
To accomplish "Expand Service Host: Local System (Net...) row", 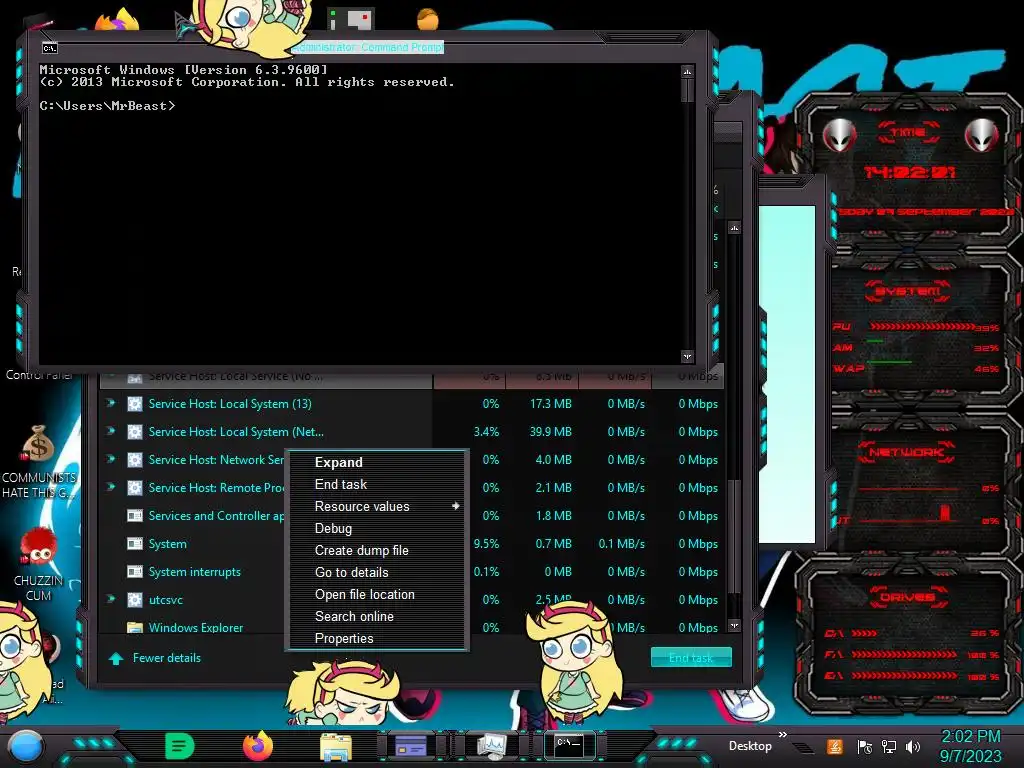I will click(x=111, y=431).
